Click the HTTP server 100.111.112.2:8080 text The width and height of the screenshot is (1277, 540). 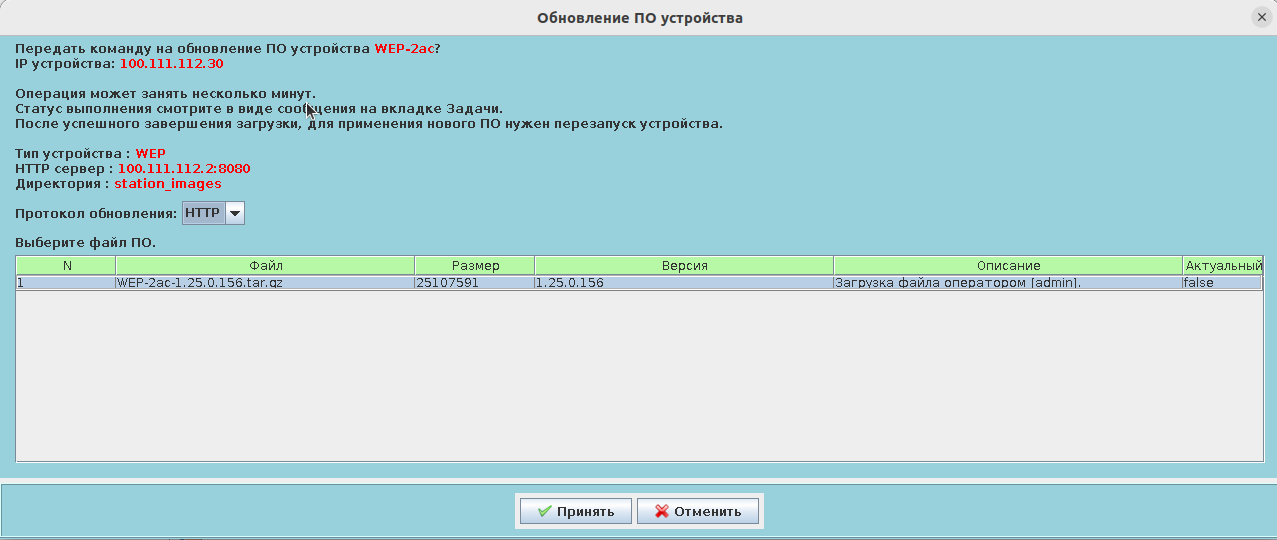[184, 168]
